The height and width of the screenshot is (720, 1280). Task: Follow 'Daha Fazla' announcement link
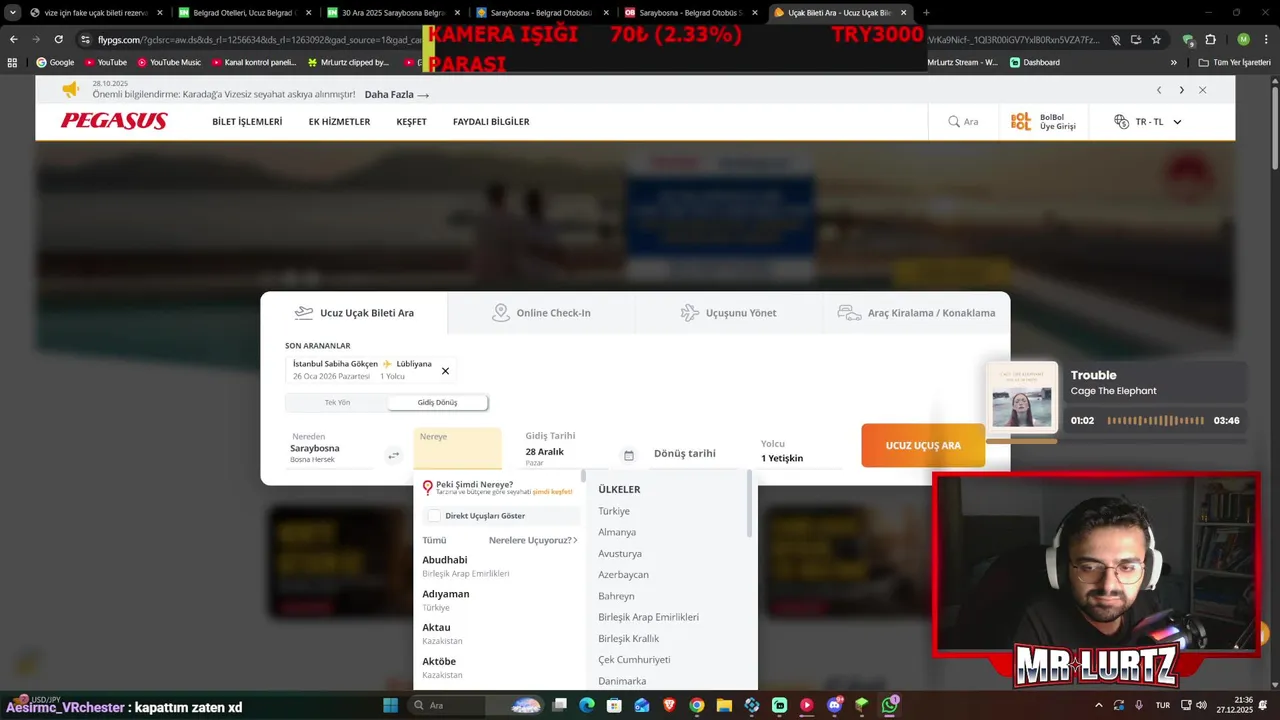pos(397,95)
